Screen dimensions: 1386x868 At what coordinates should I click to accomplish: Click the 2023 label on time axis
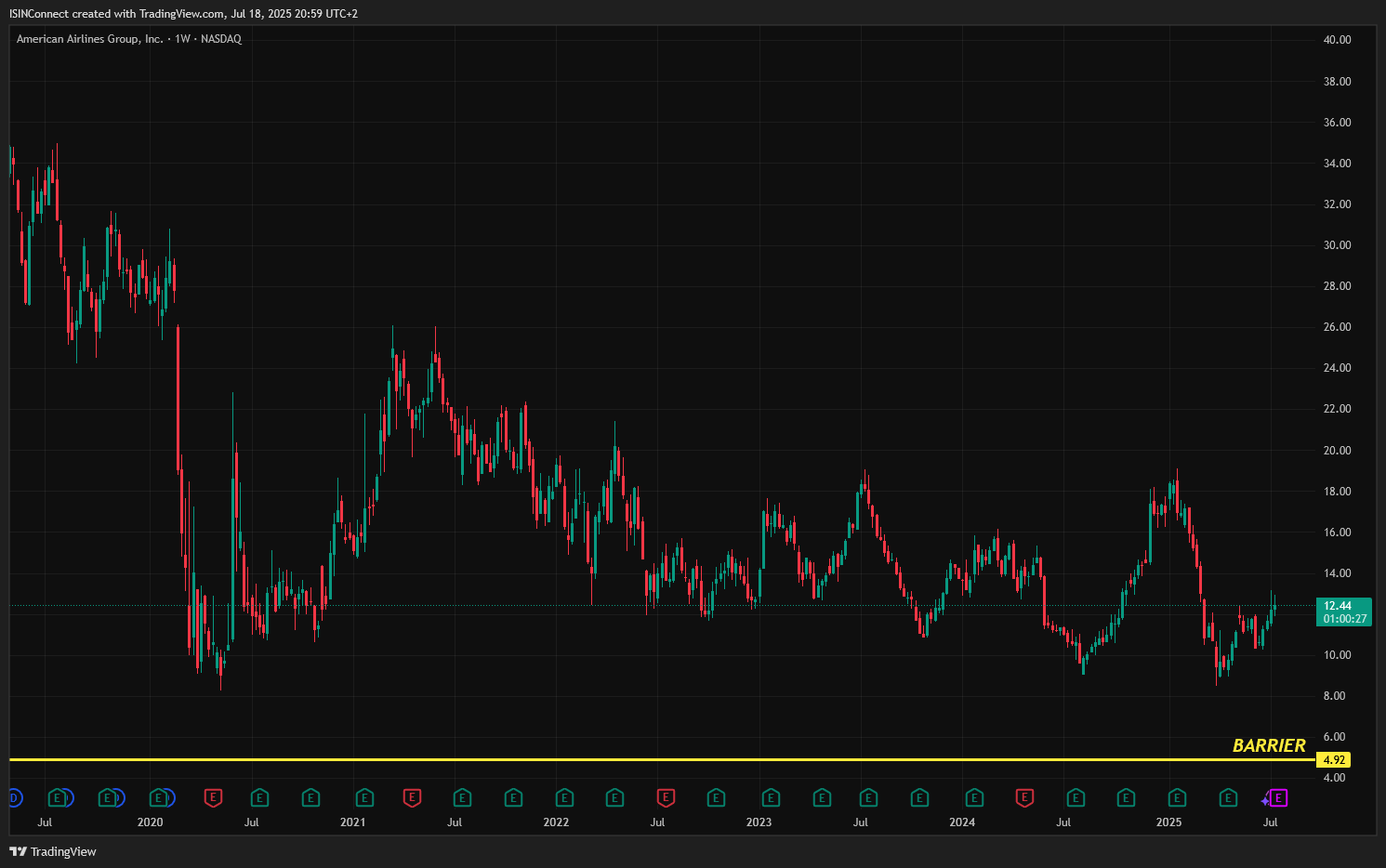pos(759,822)
